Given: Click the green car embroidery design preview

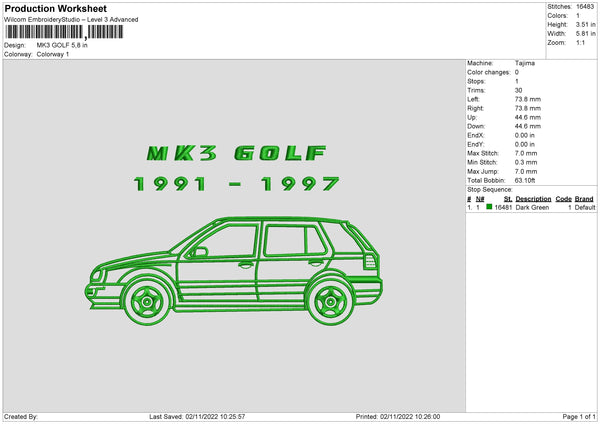Looking at the screenshot, I should pos(234,271).
